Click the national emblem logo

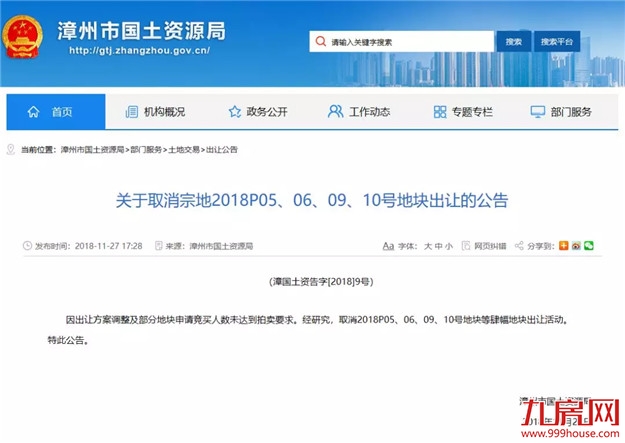point(22,37)
